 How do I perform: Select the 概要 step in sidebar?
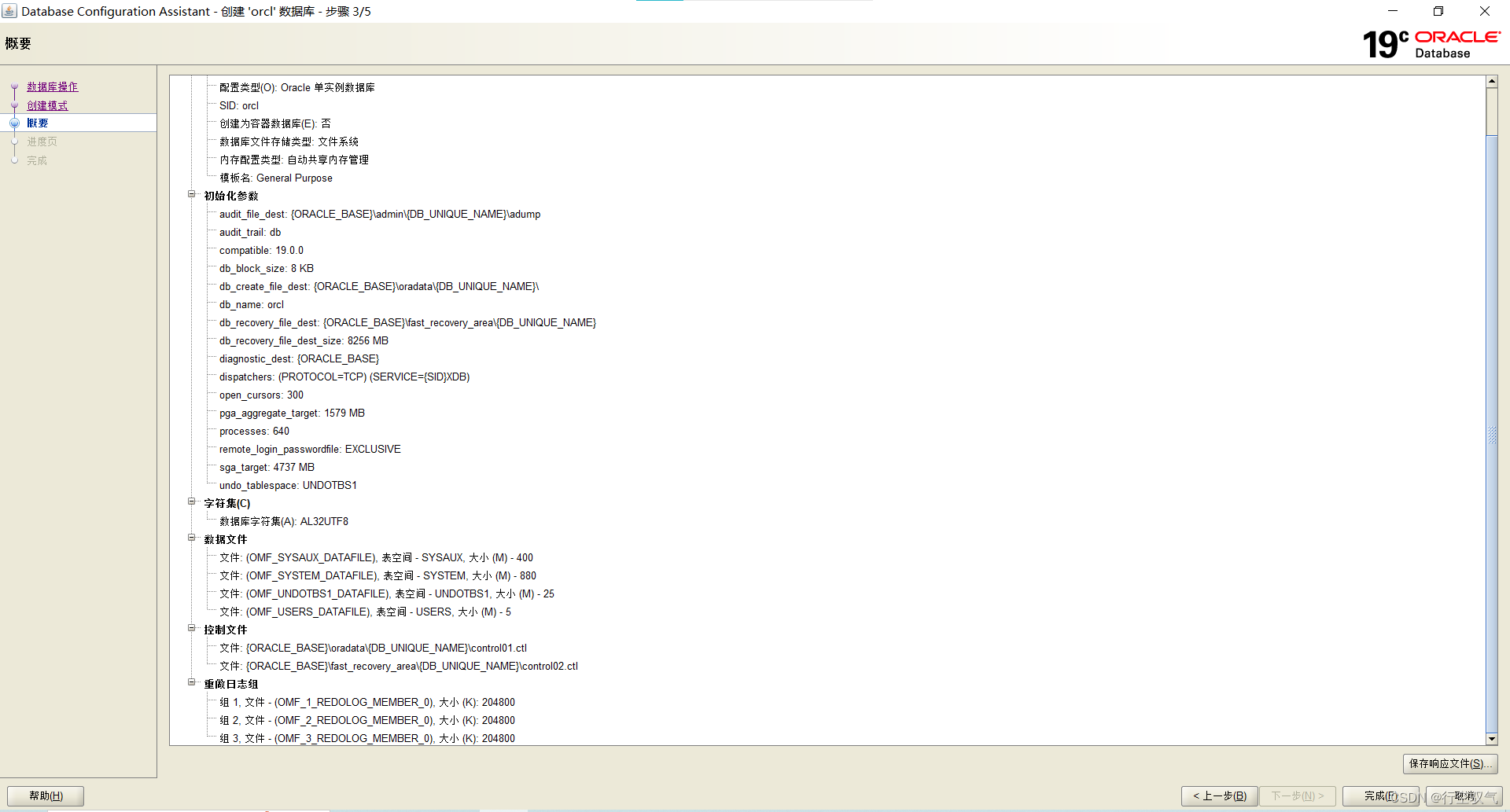click(38, 123)
